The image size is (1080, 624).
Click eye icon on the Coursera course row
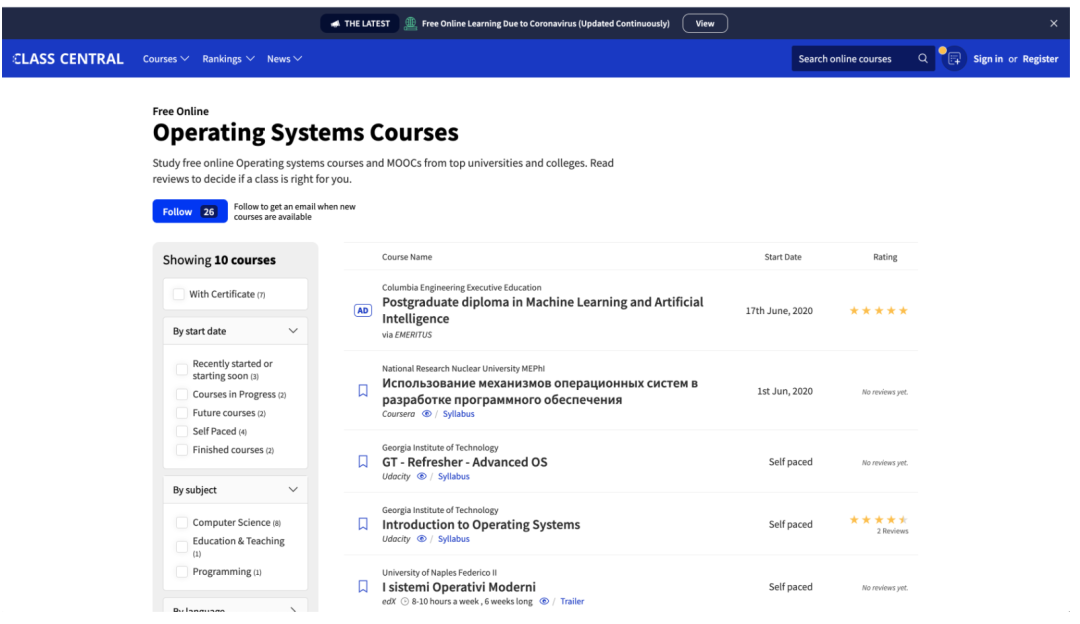[426, 414]
